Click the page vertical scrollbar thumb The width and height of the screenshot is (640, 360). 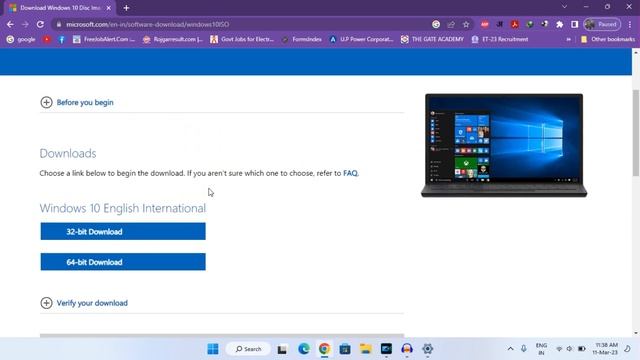(x=636, y=133)
